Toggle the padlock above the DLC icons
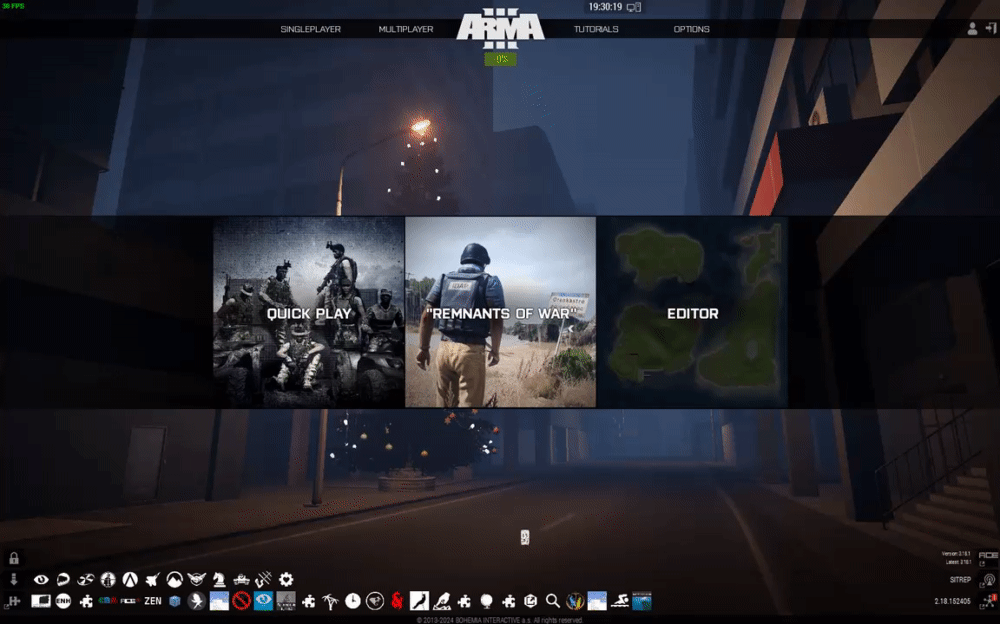1000x624 pixels. click(x=13, y=558)
